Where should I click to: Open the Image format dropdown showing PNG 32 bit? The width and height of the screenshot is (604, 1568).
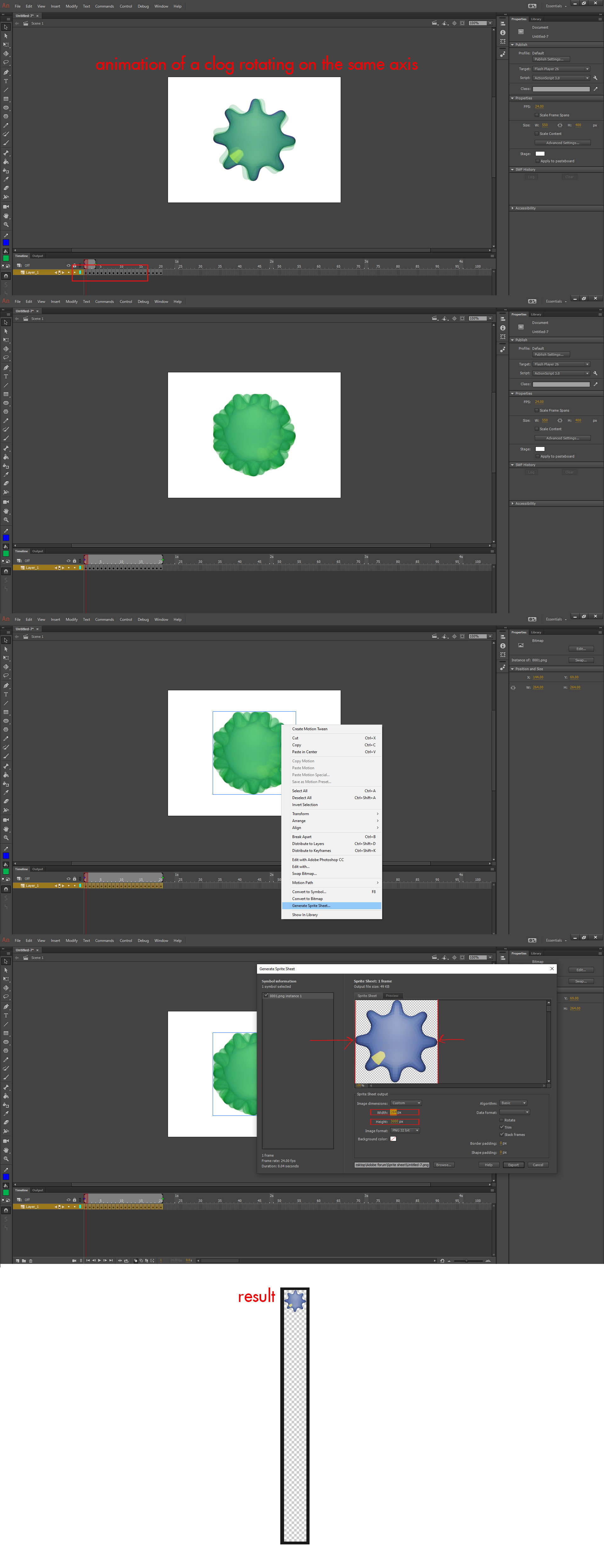coord(405,1130)
